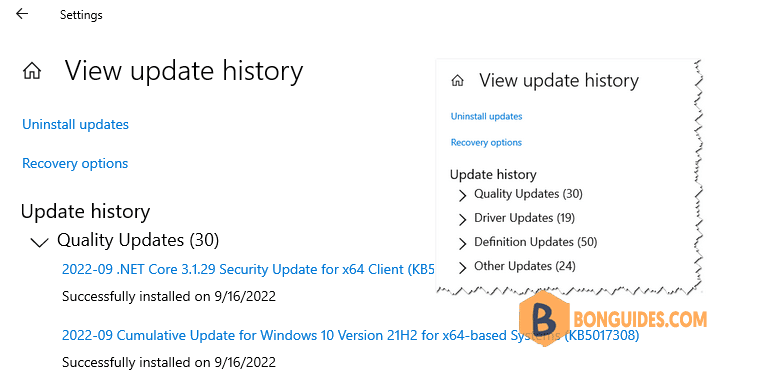The width and height of the screenshot is (768, 384).
Task: Click the Bonguides hexagon B logo
Action: pos(542,319)
